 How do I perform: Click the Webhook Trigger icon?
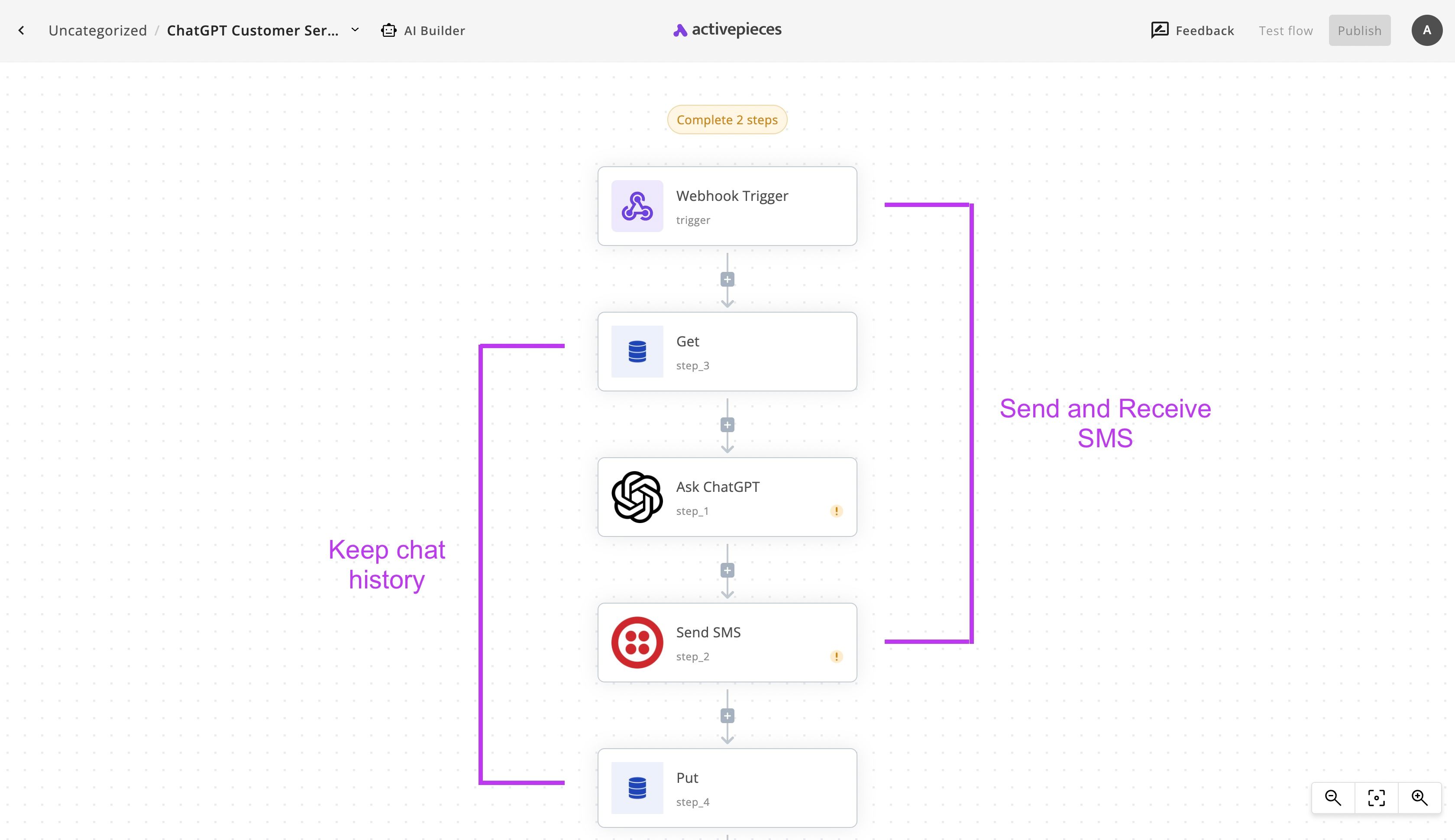[637, 206]
